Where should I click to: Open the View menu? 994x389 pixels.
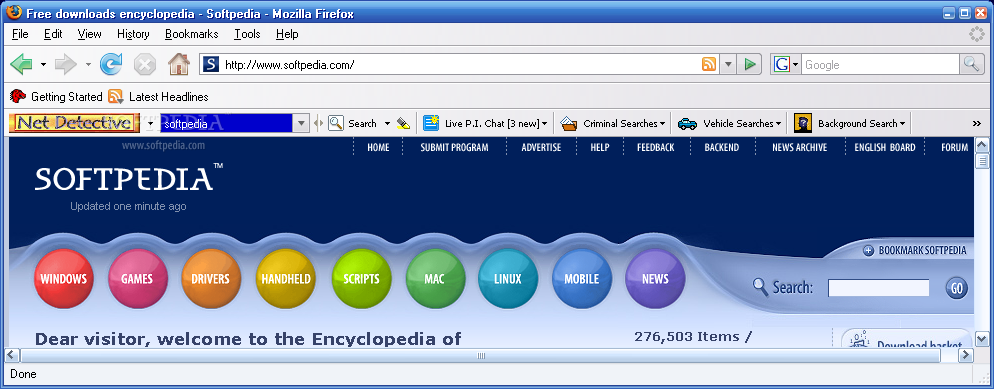(x=90, y=34)
